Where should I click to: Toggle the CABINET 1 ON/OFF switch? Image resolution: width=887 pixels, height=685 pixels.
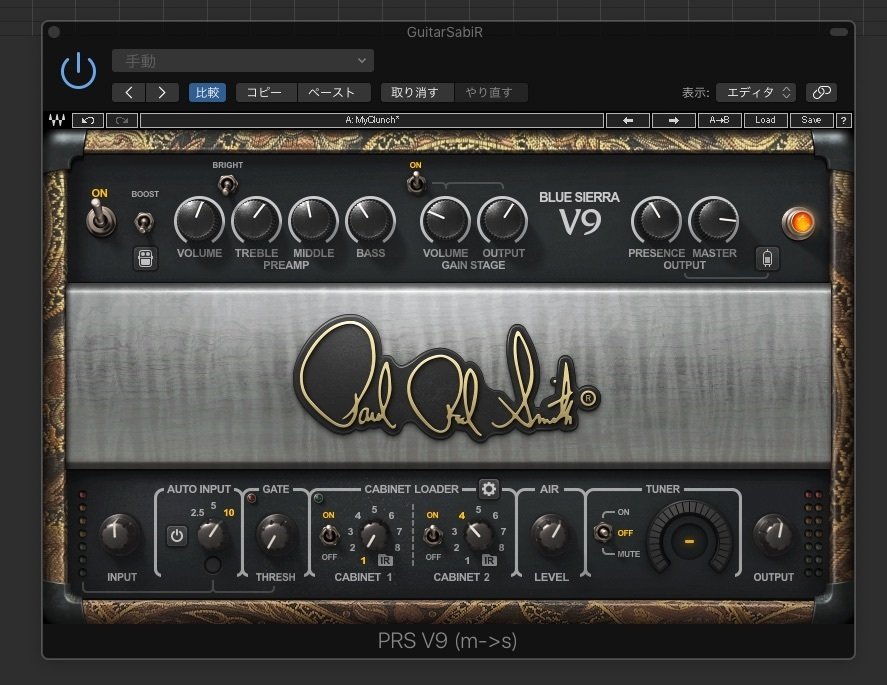tap(329, 535)
